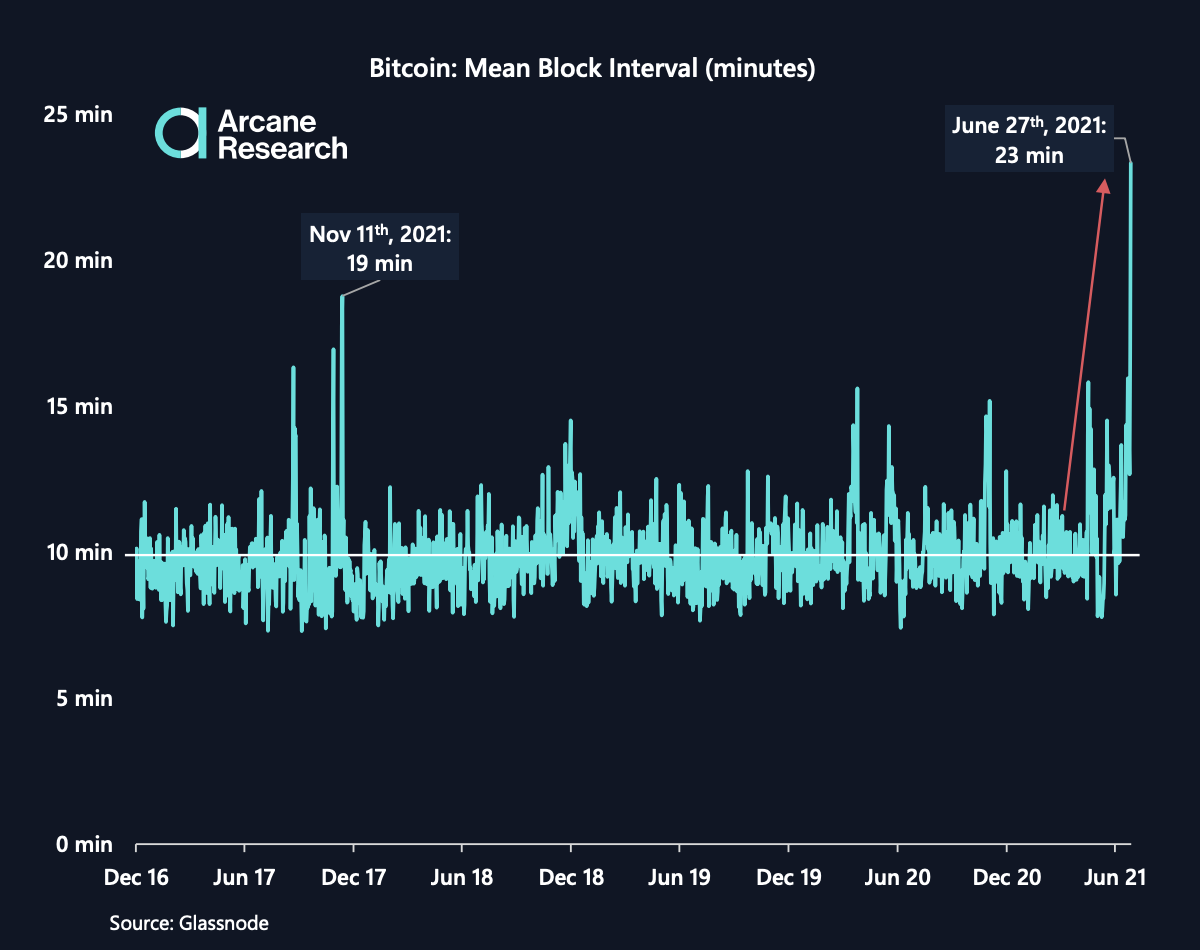Click the Nov 11th, 2021 annotation box
Image resolution: width=1200 pixels, height=950 pixels.
tap(379, 247)
